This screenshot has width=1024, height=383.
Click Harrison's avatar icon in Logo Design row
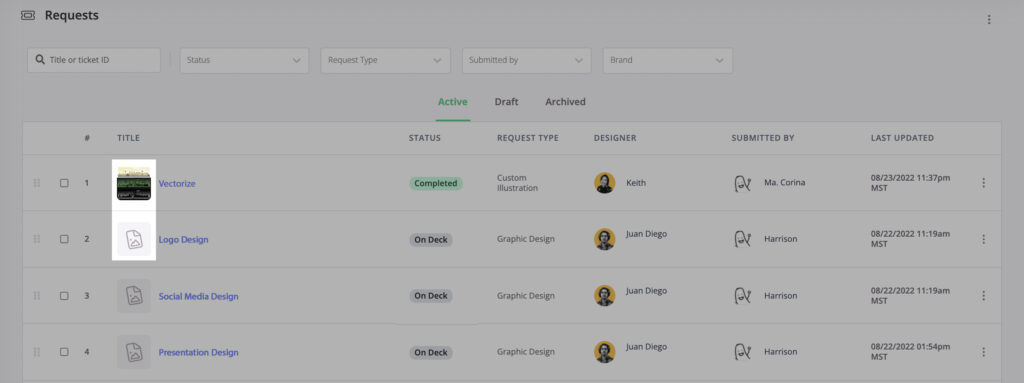[743, 239]
